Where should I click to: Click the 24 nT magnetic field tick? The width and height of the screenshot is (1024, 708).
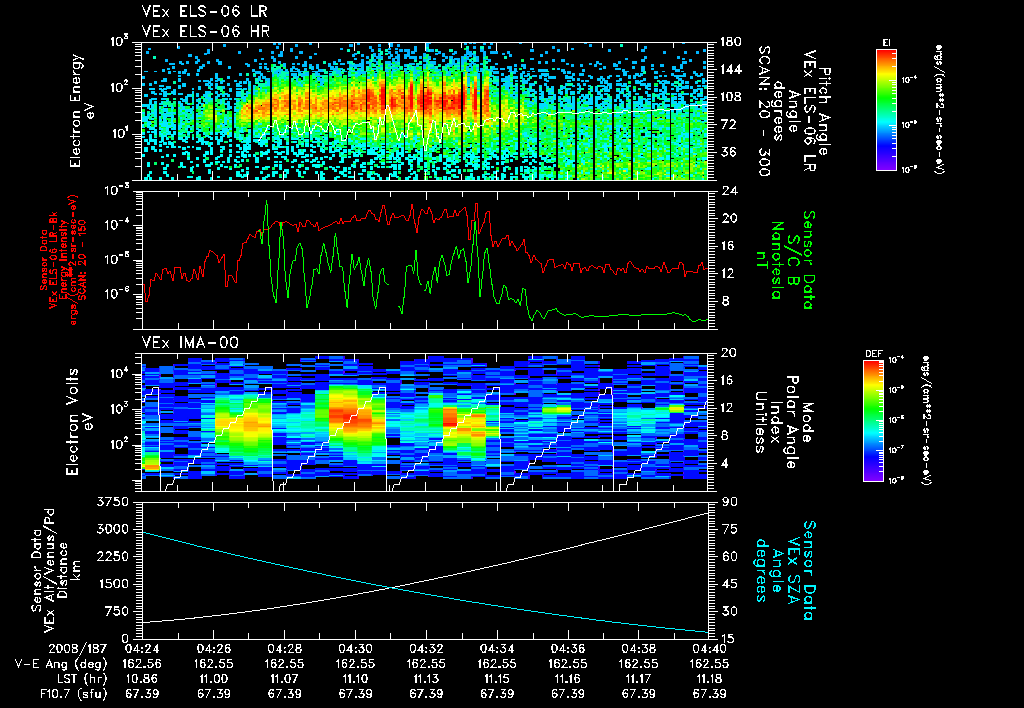pyautogui.click(x=728, y=191)
